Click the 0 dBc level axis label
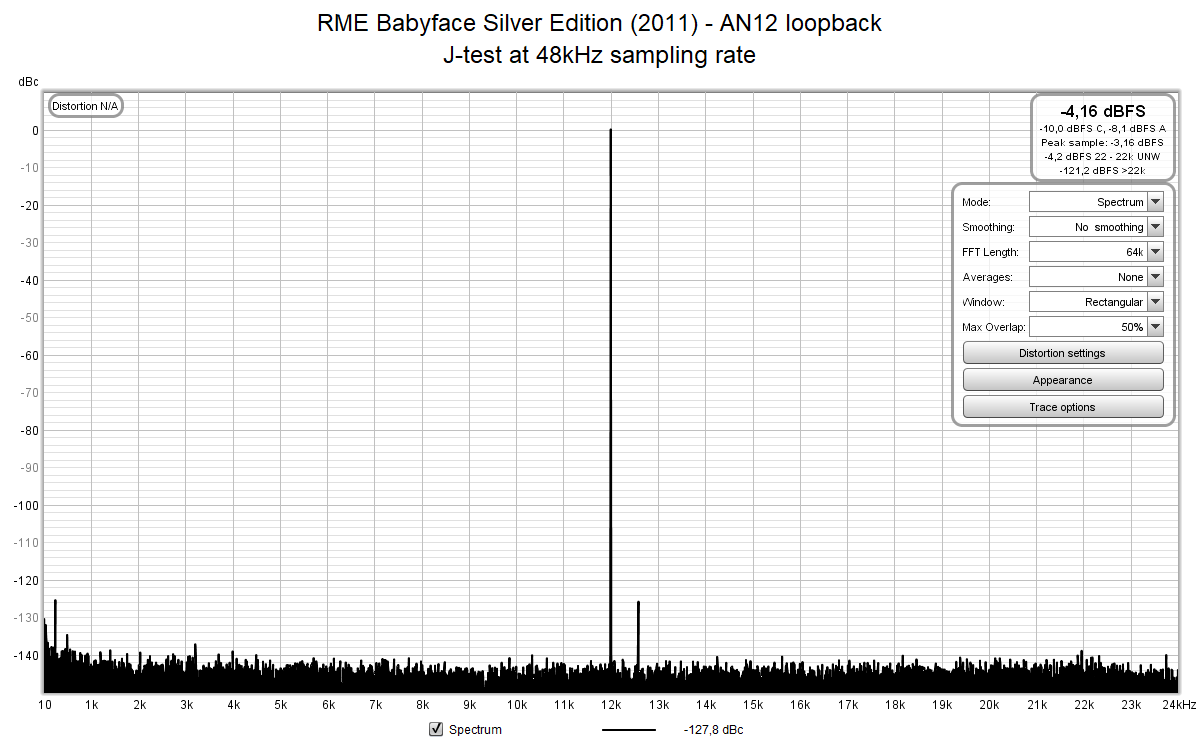The height and width of the screenshot is (744, 1200). point(35,130)
